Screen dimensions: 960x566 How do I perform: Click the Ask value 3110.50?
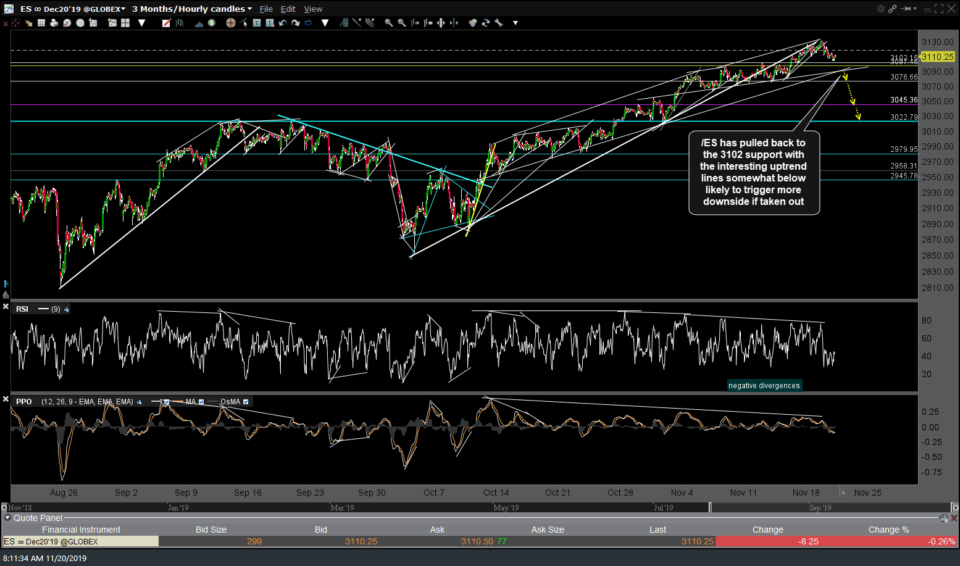477,541
